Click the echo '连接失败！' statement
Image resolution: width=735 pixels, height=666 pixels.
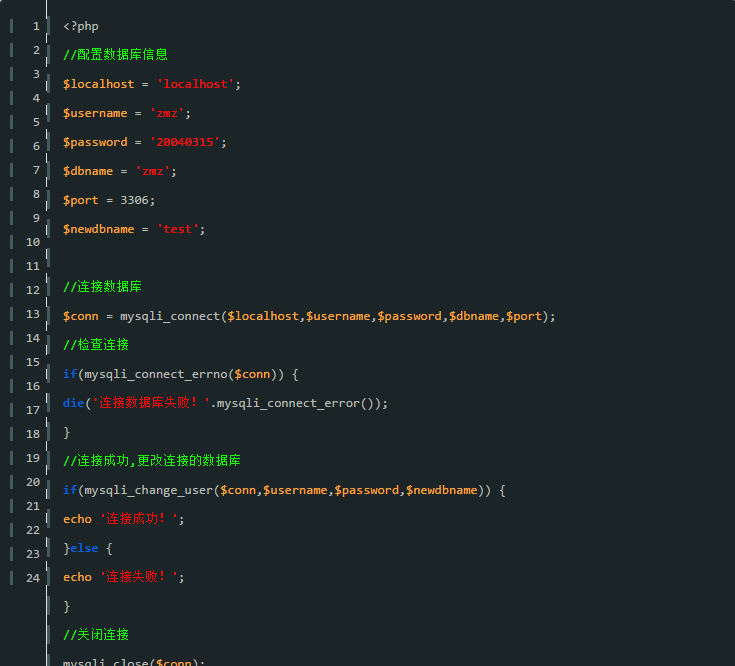[124, 577]
